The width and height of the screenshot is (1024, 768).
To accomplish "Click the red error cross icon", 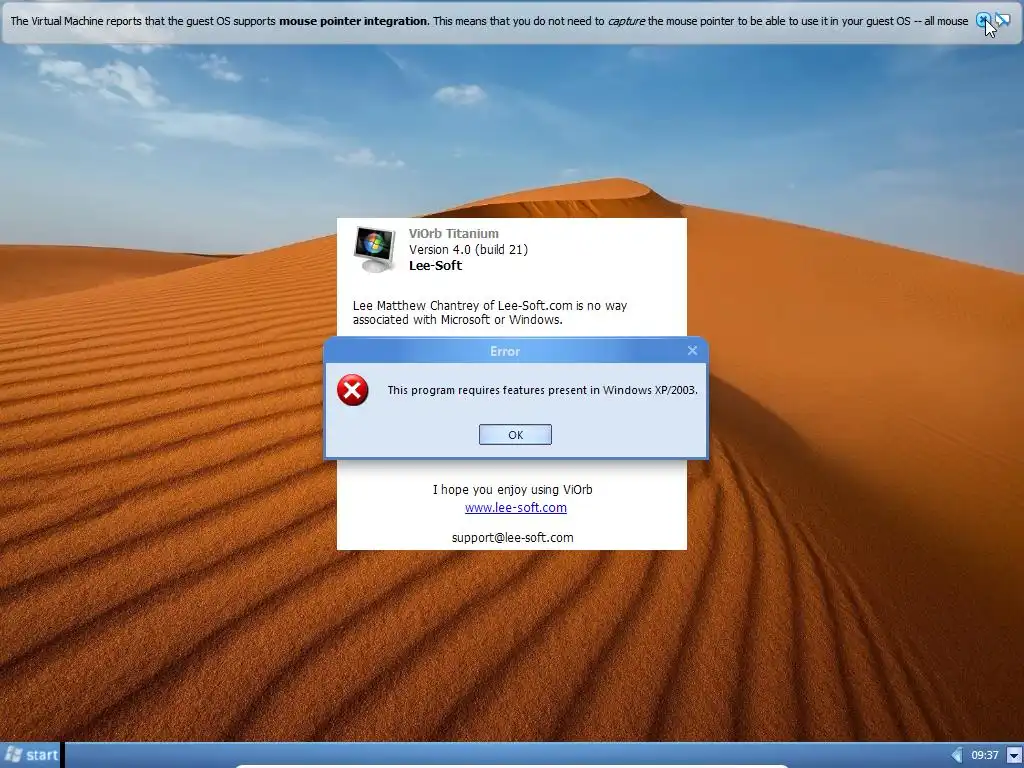I will tap(352, 390).
